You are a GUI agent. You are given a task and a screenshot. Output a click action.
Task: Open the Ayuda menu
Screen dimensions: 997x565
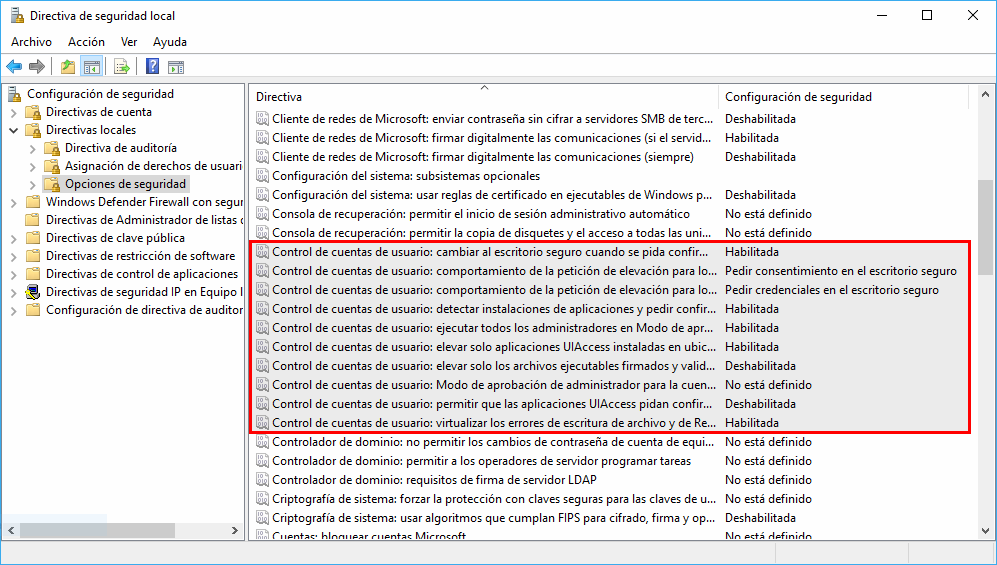(170, 42)
